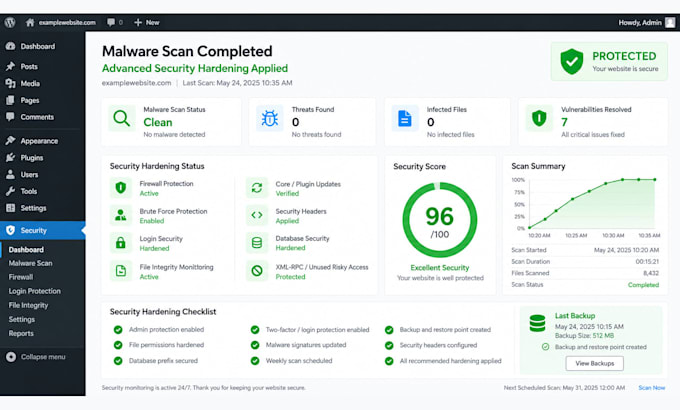Collapse the sidebar menu
Screen dimensions: 680x410
[36, 357]
